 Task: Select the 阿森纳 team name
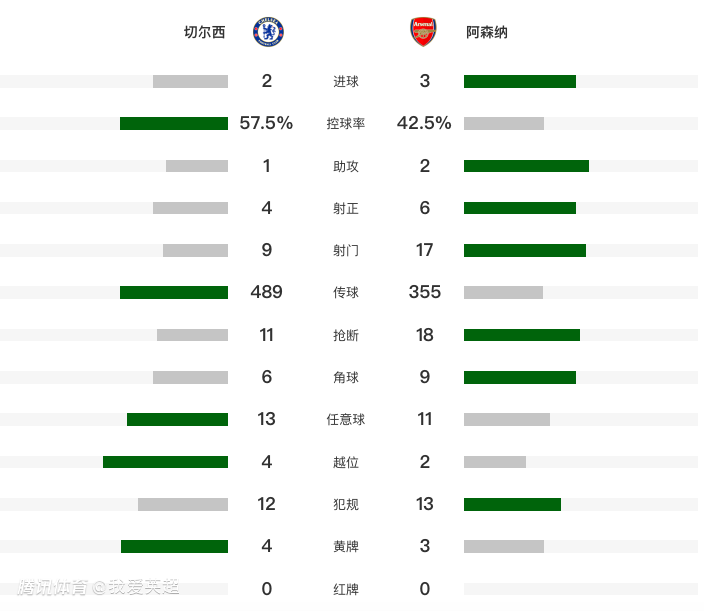pos(487,32)
